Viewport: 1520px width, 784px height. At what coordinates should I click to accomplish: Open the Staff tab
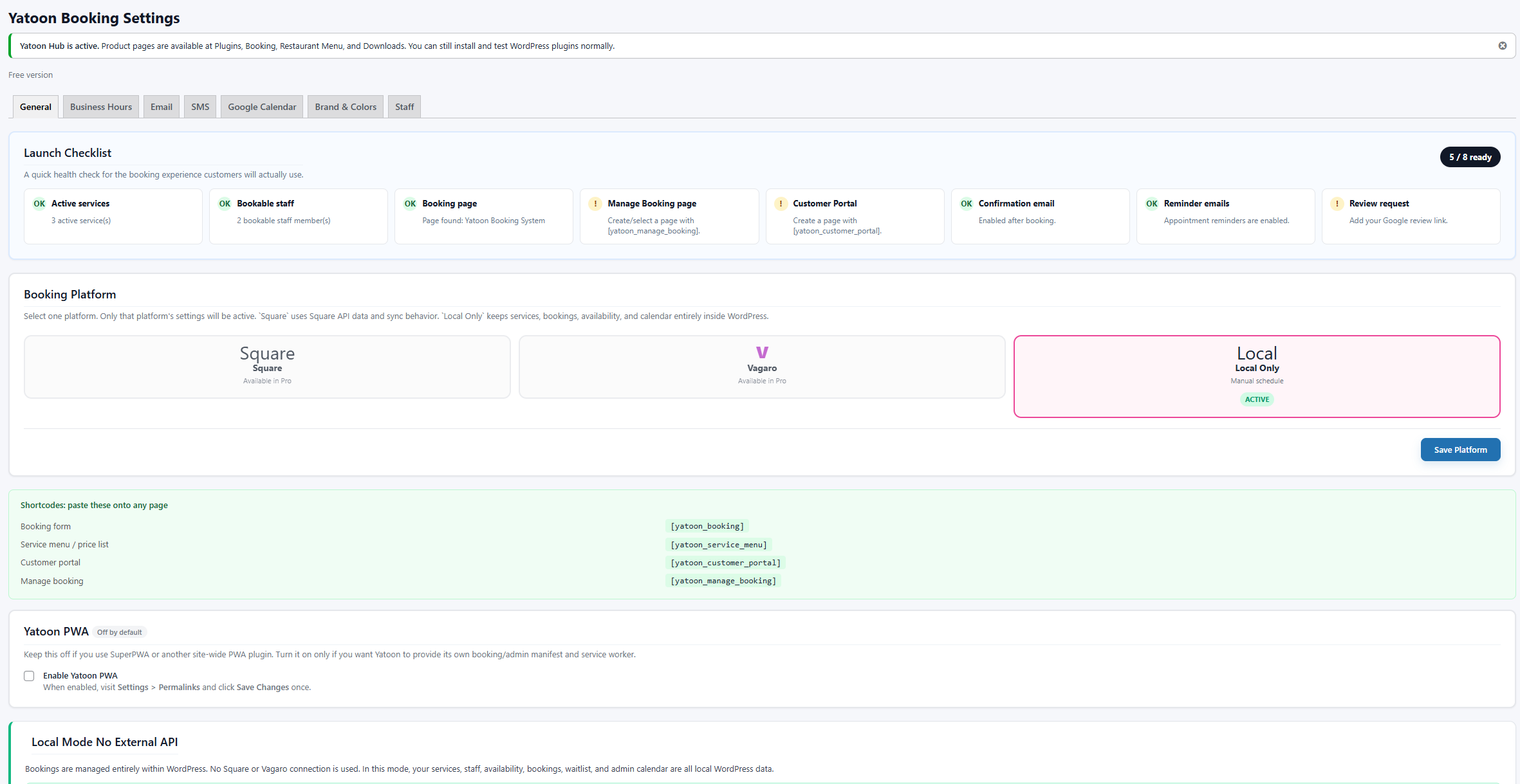click(405, 107)
